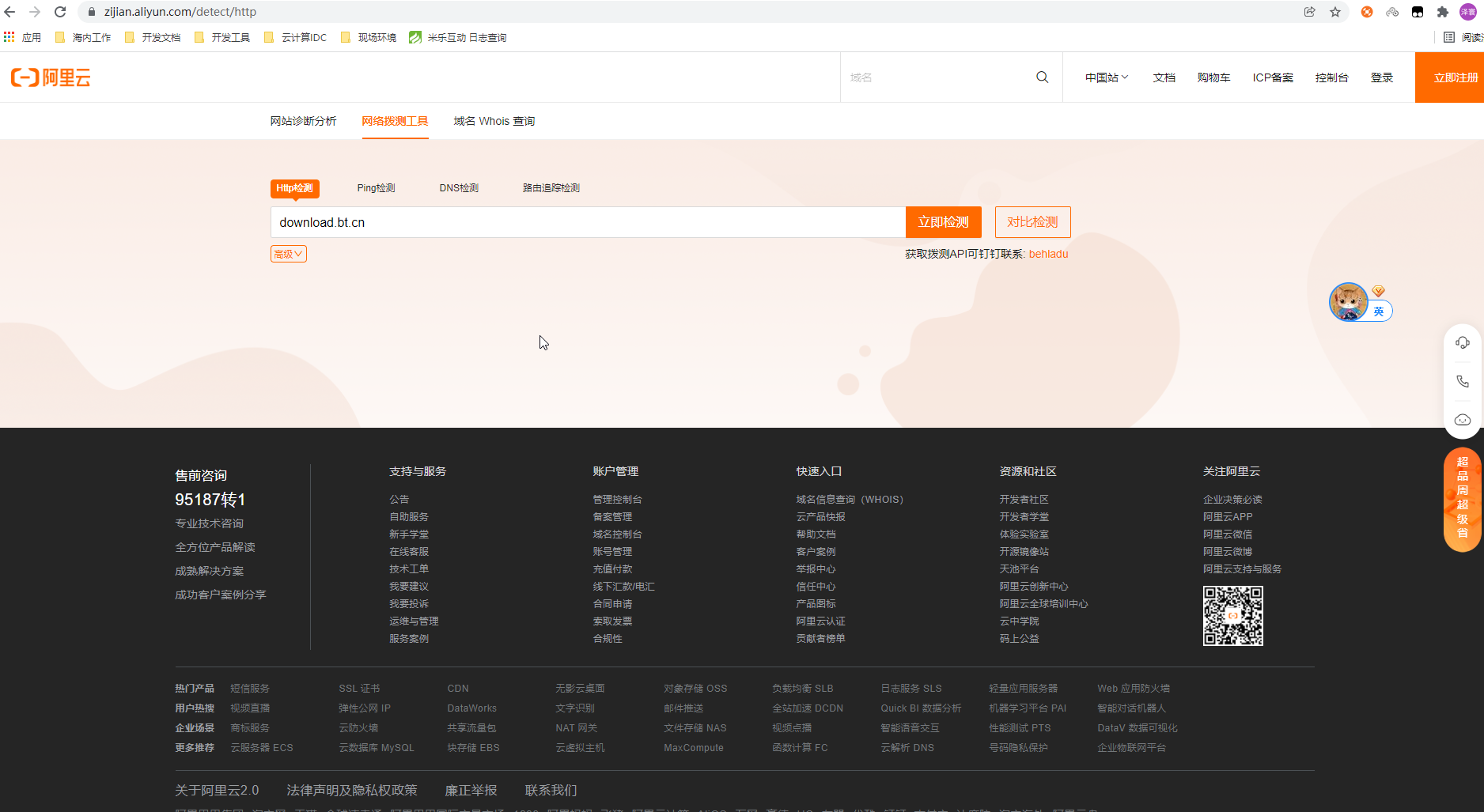This screenshot has width=1484, height=812.
Task: Switch to DNS检测 tab
Action: point(459,188)
